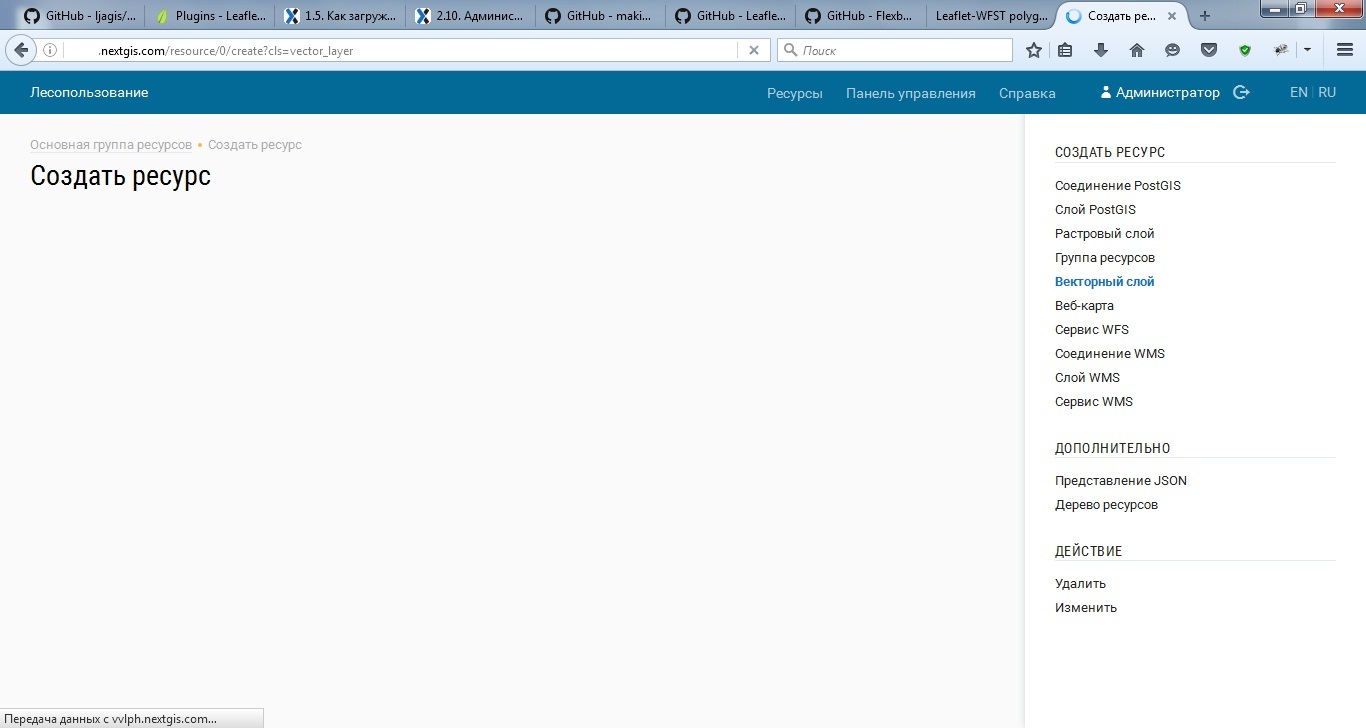Create a 'Сервис WMS' resource
This screenshot has height=728, width=1366.
pos(1094,402)
